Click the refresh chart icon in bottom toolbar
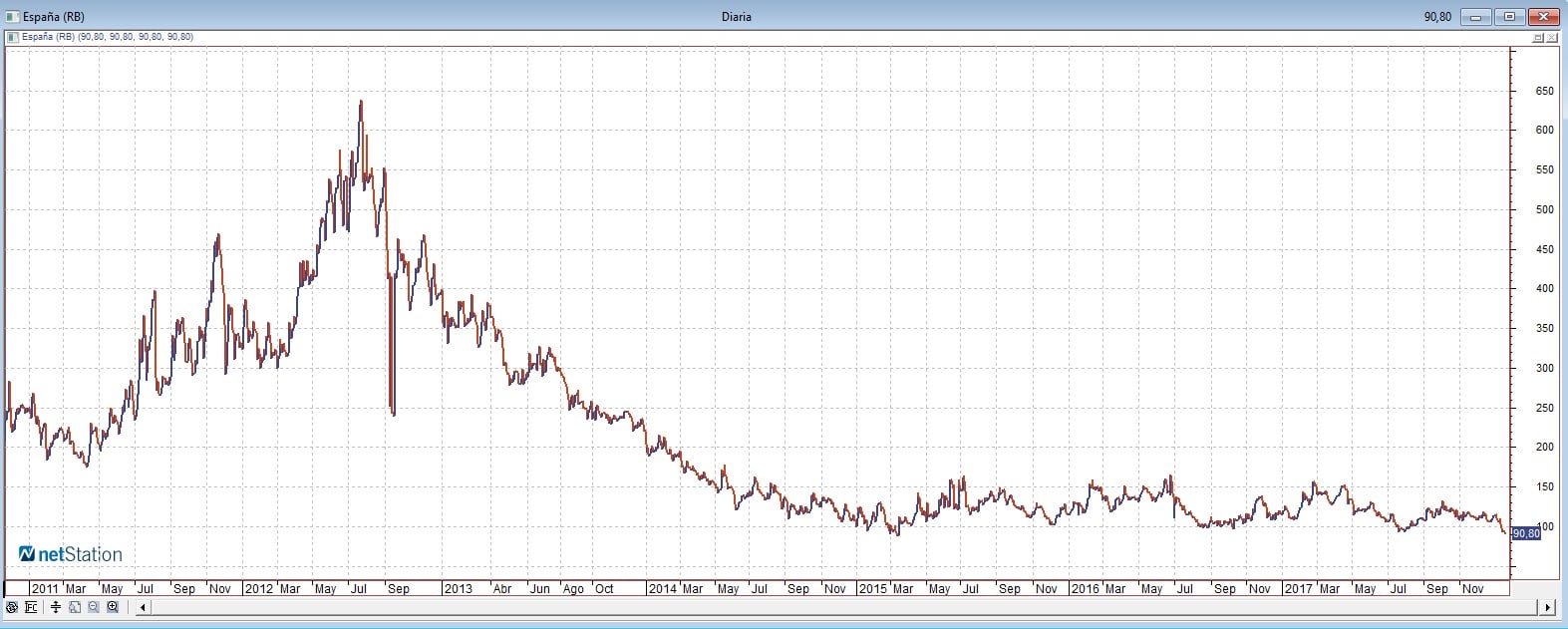1568x629 pixels. [x=12, y=606]
